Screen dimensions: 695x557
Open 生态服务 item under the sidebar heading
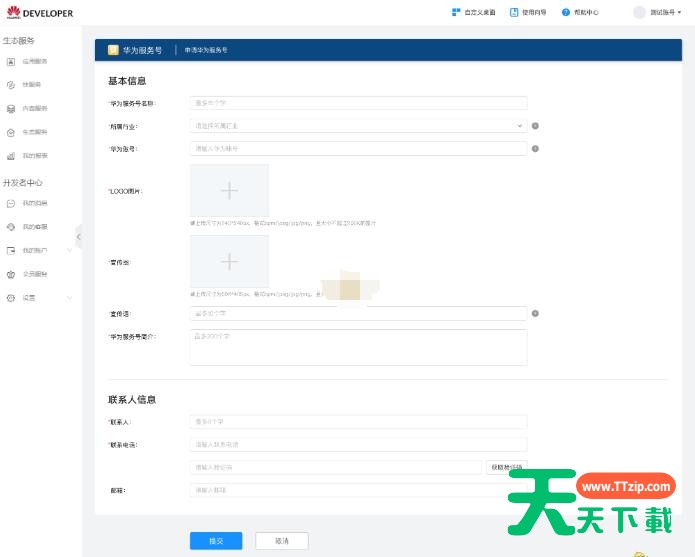(x=27, y=132)
